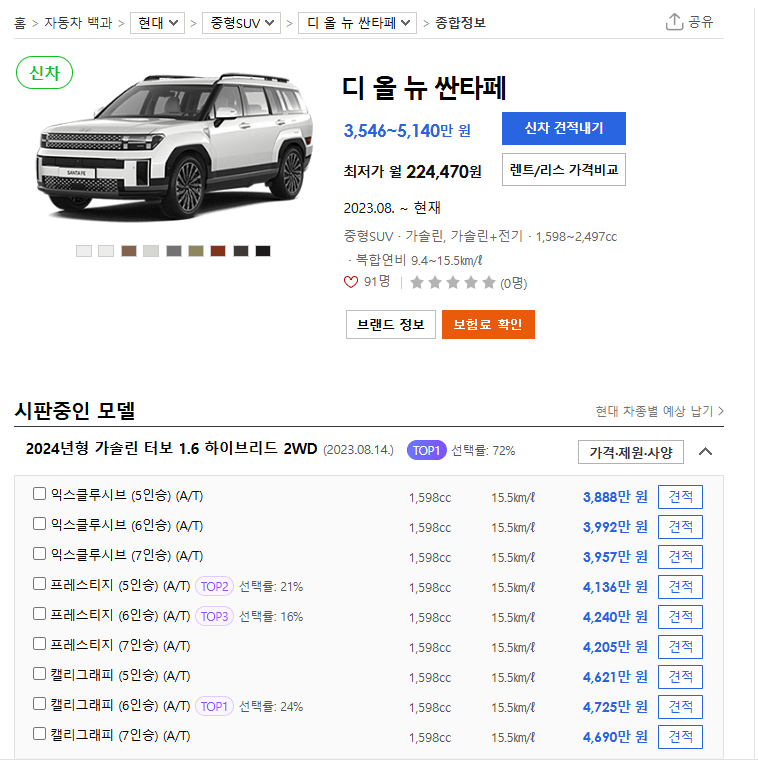Click 4,725만 원 price of 캘리그래피 6인승
The height and width of the screenshot is (760, 758).
pyautogui.click(x=615, y=707)
